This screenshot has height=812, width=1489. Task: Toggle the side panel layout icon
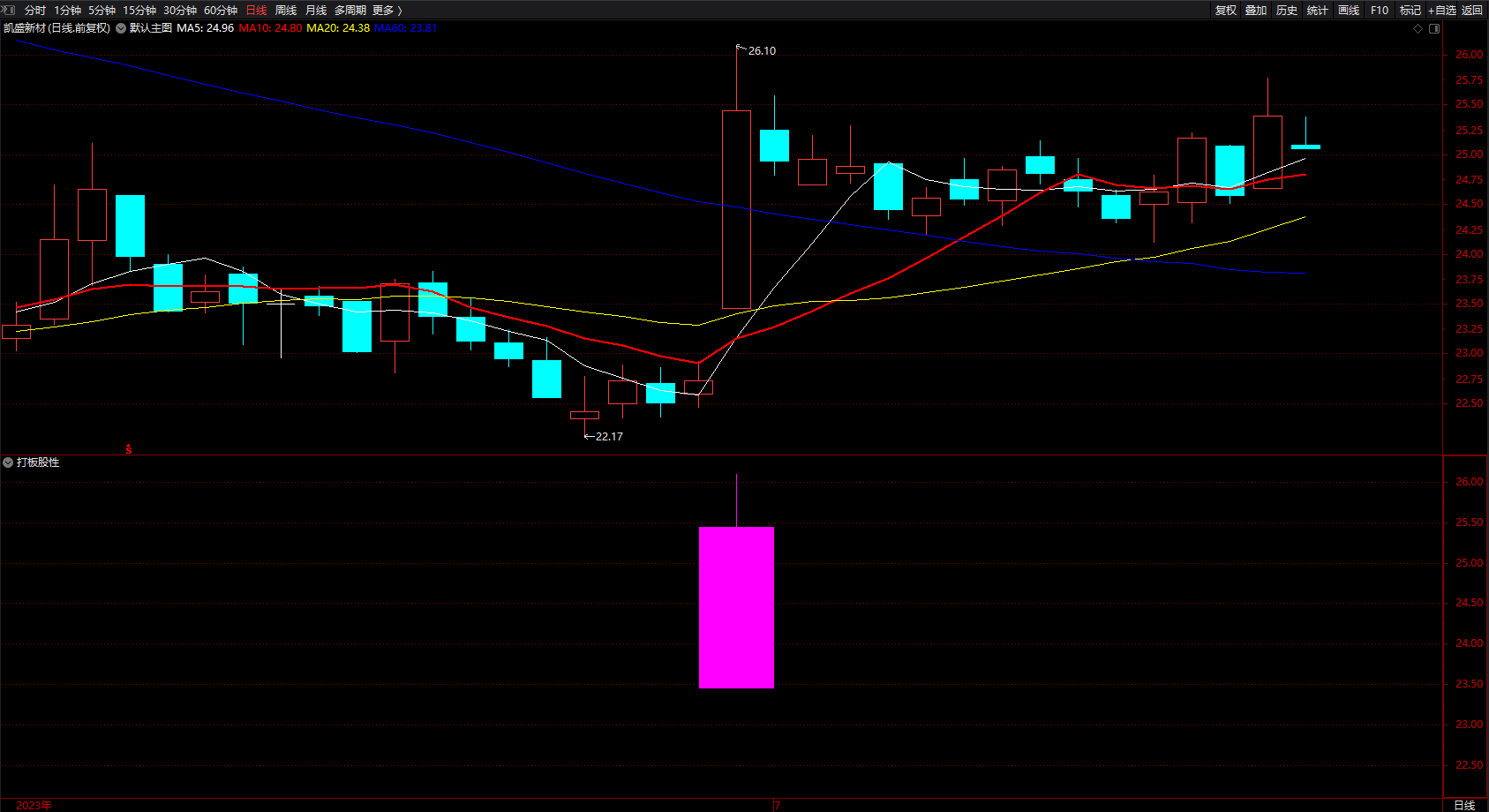tap(1434, 29)
